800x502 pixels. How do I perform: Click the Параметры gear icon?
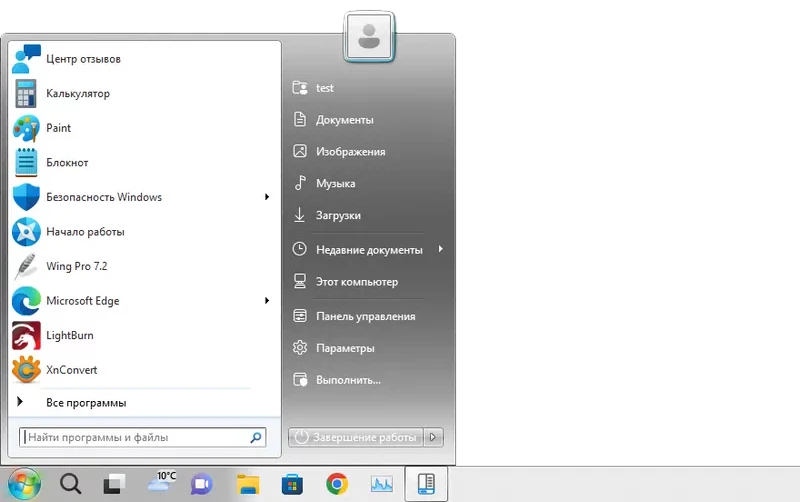click(300, 348)
